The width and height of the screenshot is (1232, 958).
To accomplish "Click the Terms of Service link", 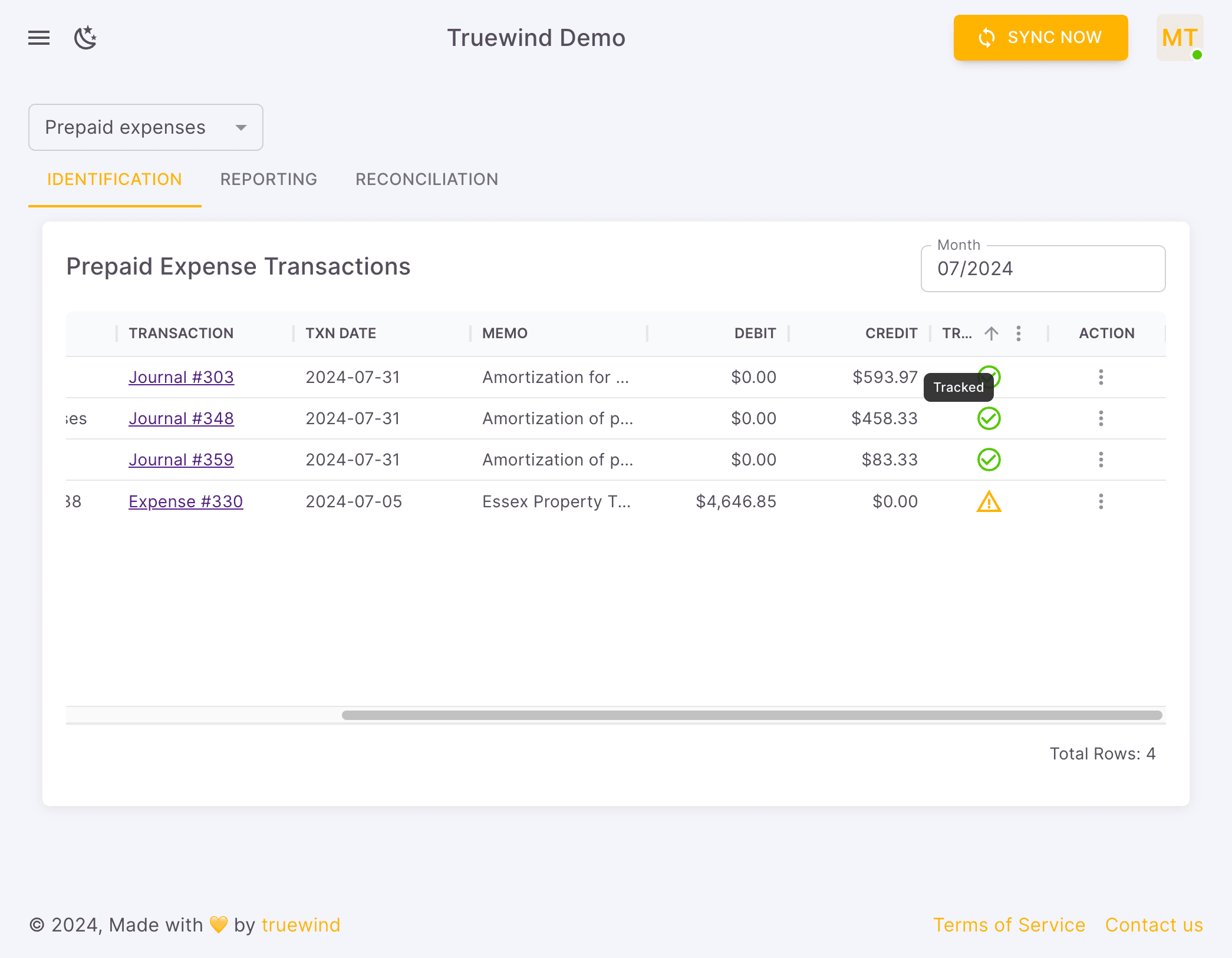I will pos(1009,924).
